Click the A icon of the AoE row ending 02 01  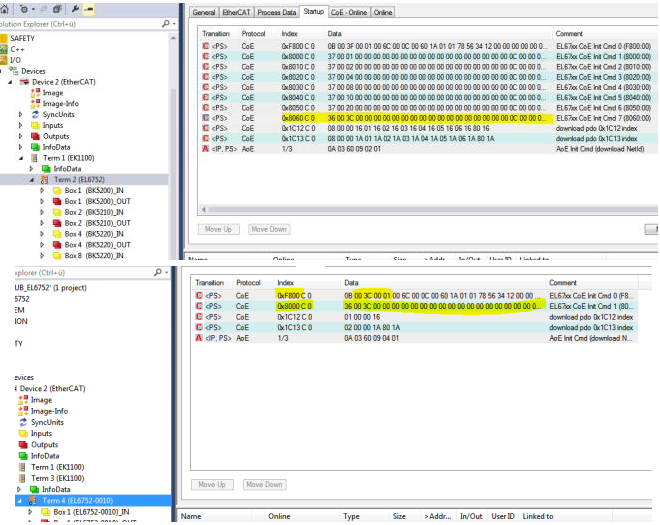205,149
